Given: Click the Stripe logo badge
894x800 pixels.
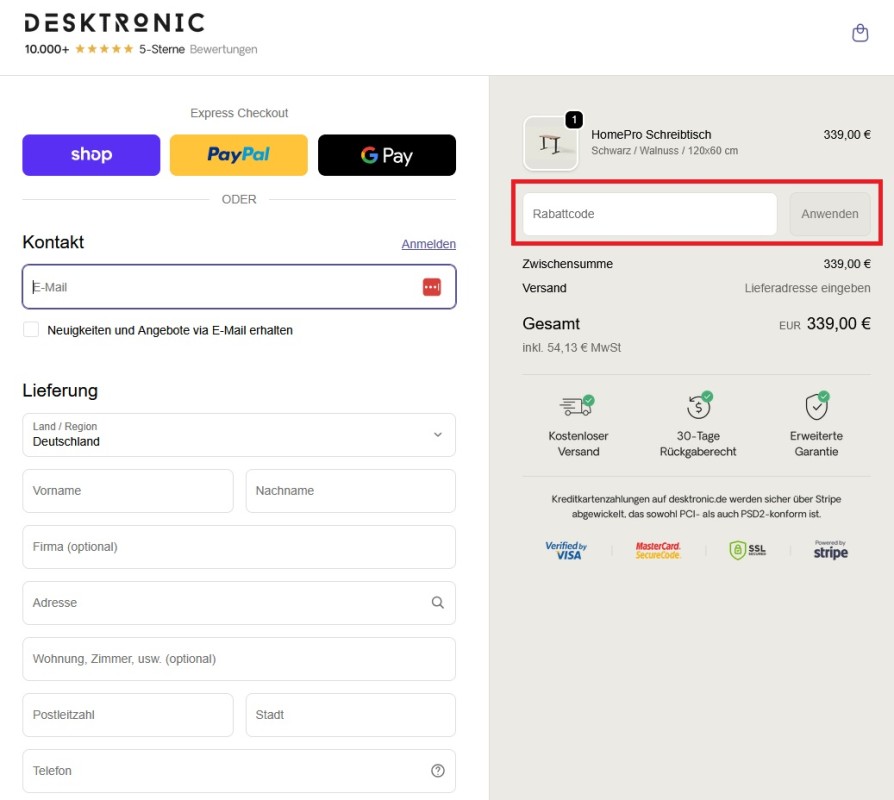Looking at the screenshot, I should pyautogui.click(x=830, y=550).
